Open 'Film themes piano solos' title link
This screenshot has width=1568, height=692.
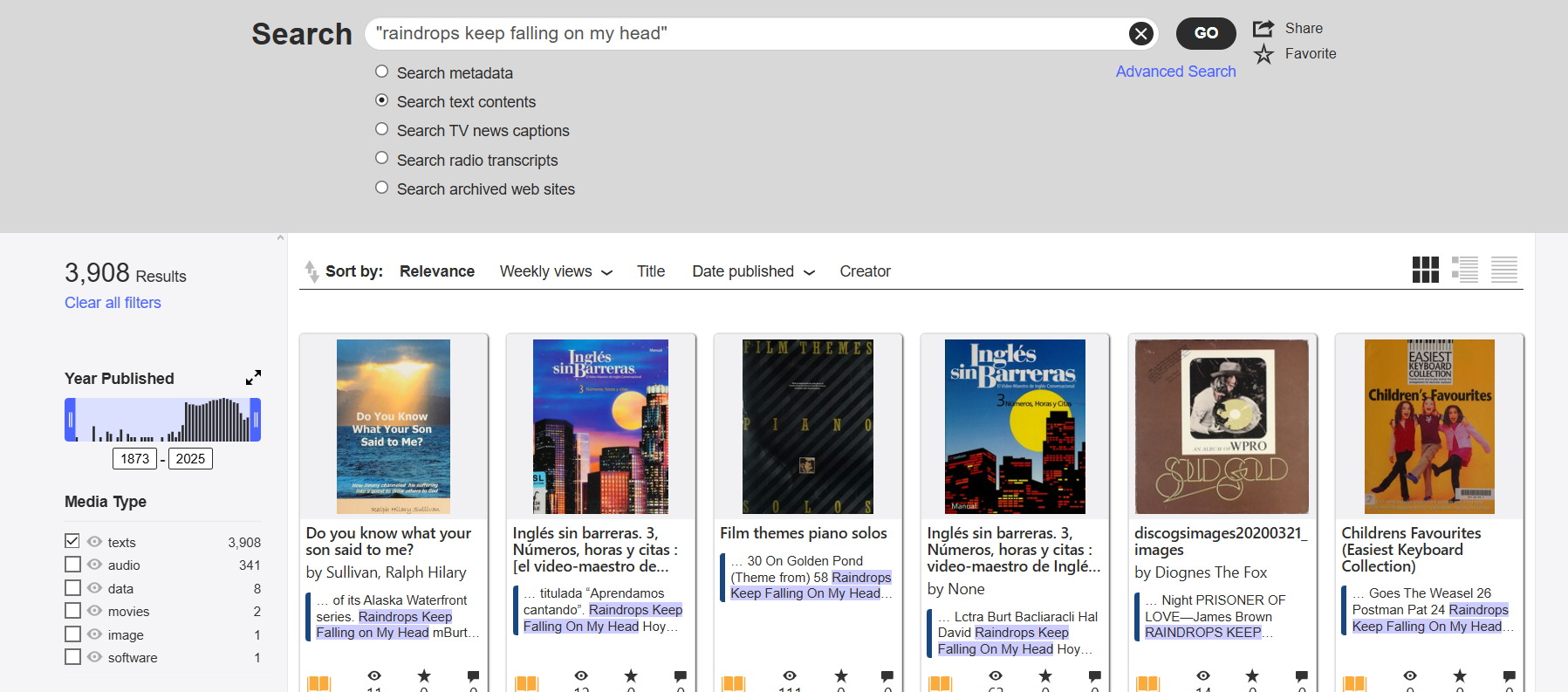click(x=804, y=533)
